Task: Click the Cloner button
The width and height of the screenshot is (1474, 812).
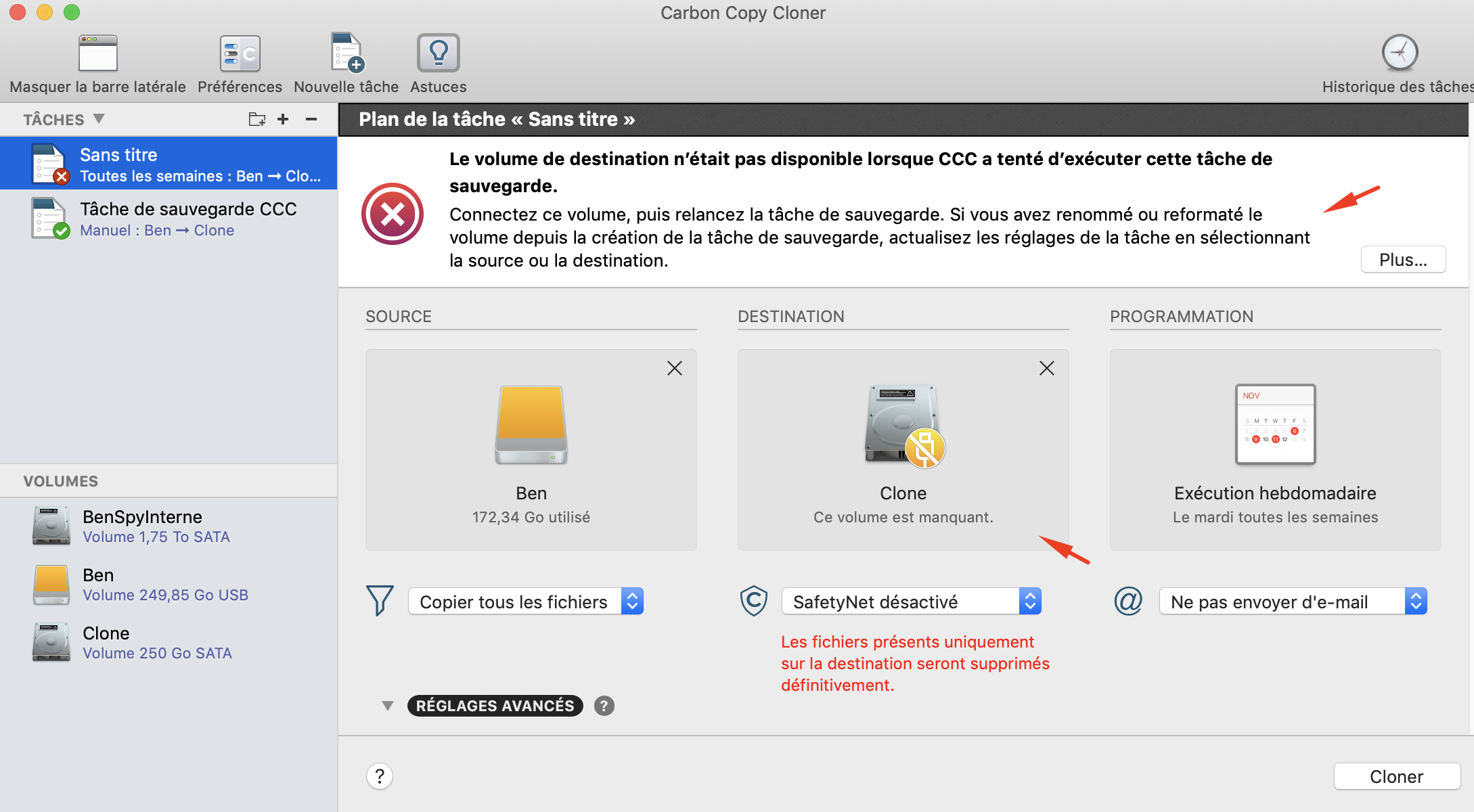Action: coord(1397,776)
